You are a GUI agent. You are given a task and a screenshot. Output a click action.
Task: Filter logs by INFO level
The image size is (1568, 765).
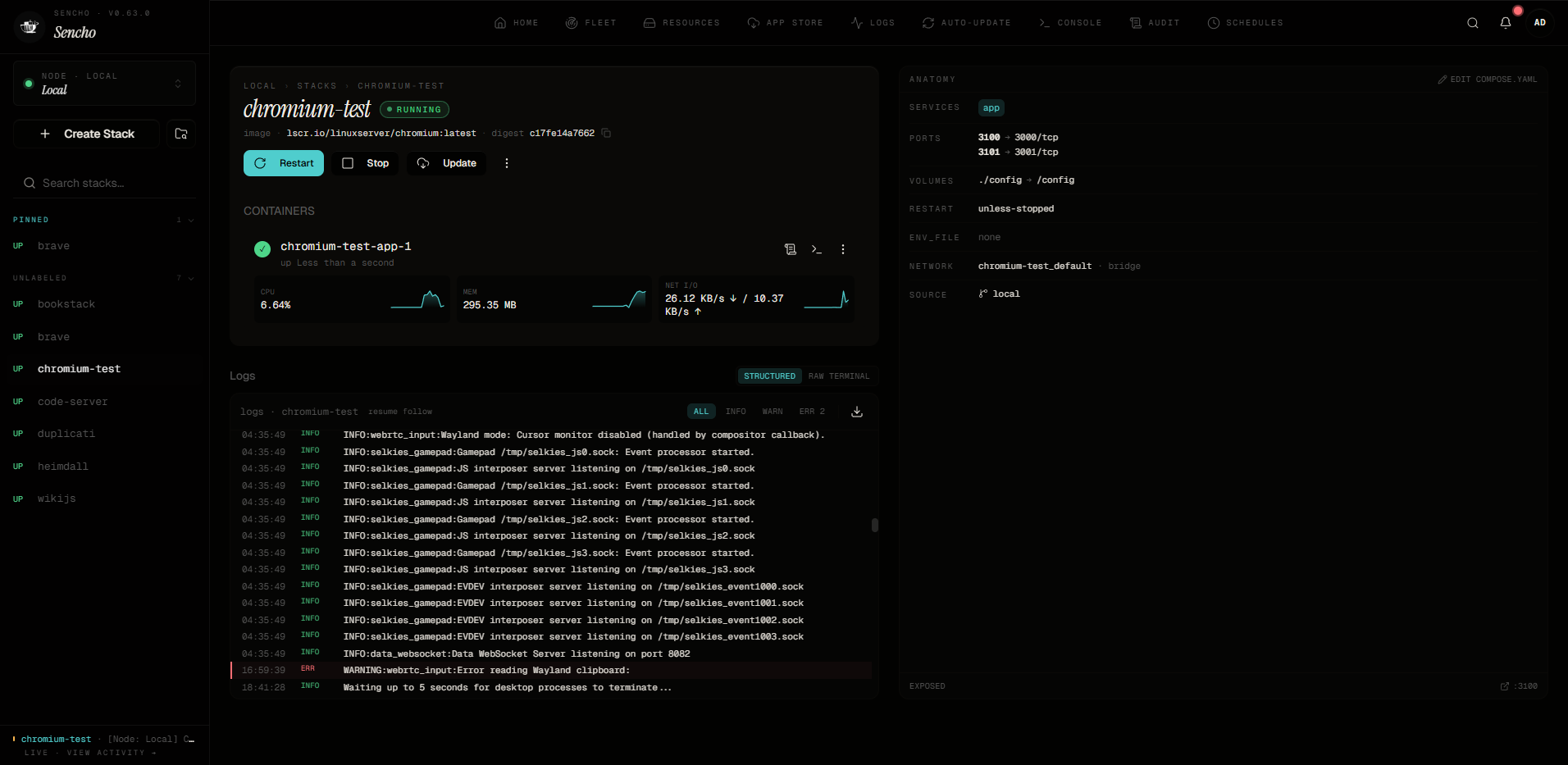(x=736, y=412)
